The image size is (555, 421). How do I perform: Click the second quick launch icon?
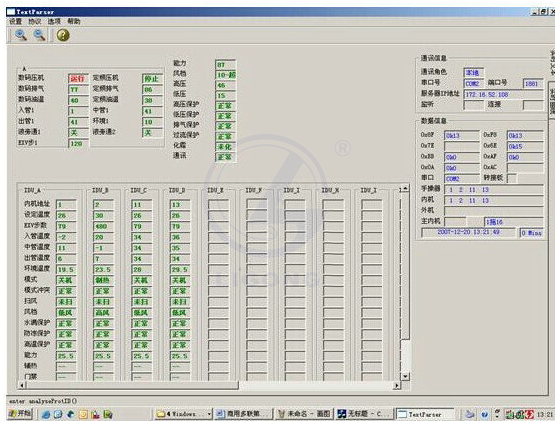coord(58,414)
